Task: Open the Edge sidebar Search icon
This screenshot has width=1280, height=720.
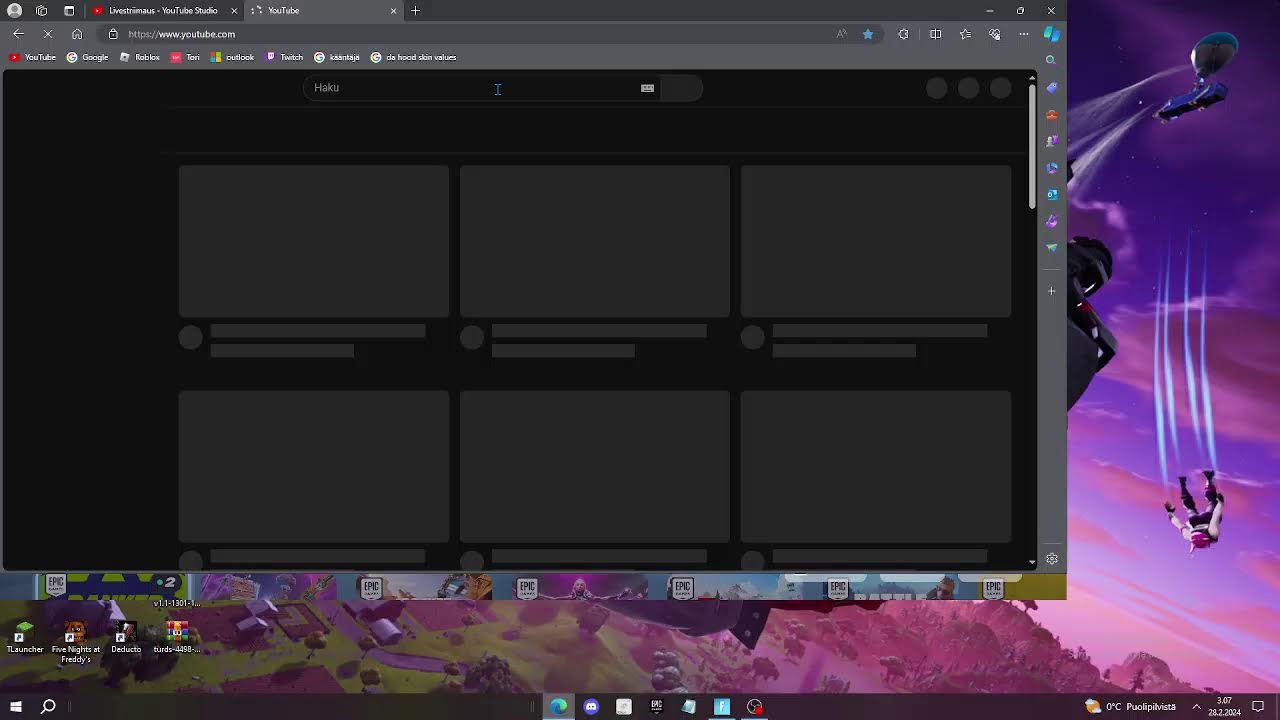Action: coord(1051,60)
